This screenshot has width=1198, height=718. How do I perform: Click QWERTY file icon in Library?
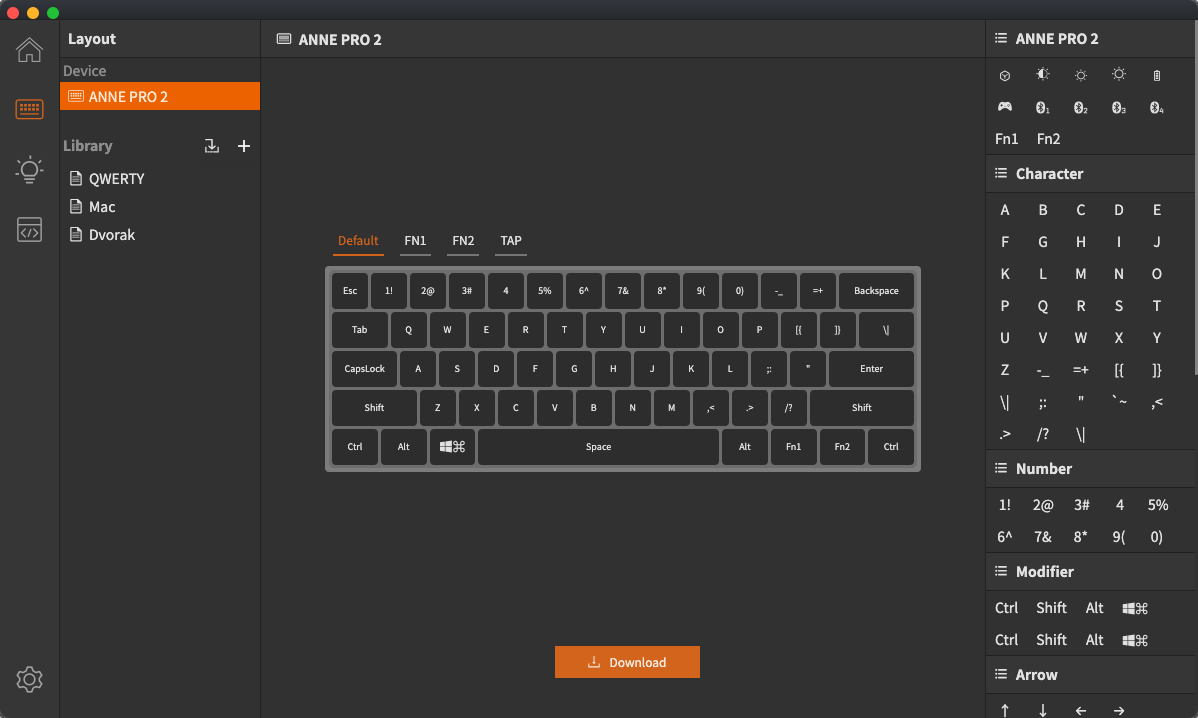[x=76, y=178]
